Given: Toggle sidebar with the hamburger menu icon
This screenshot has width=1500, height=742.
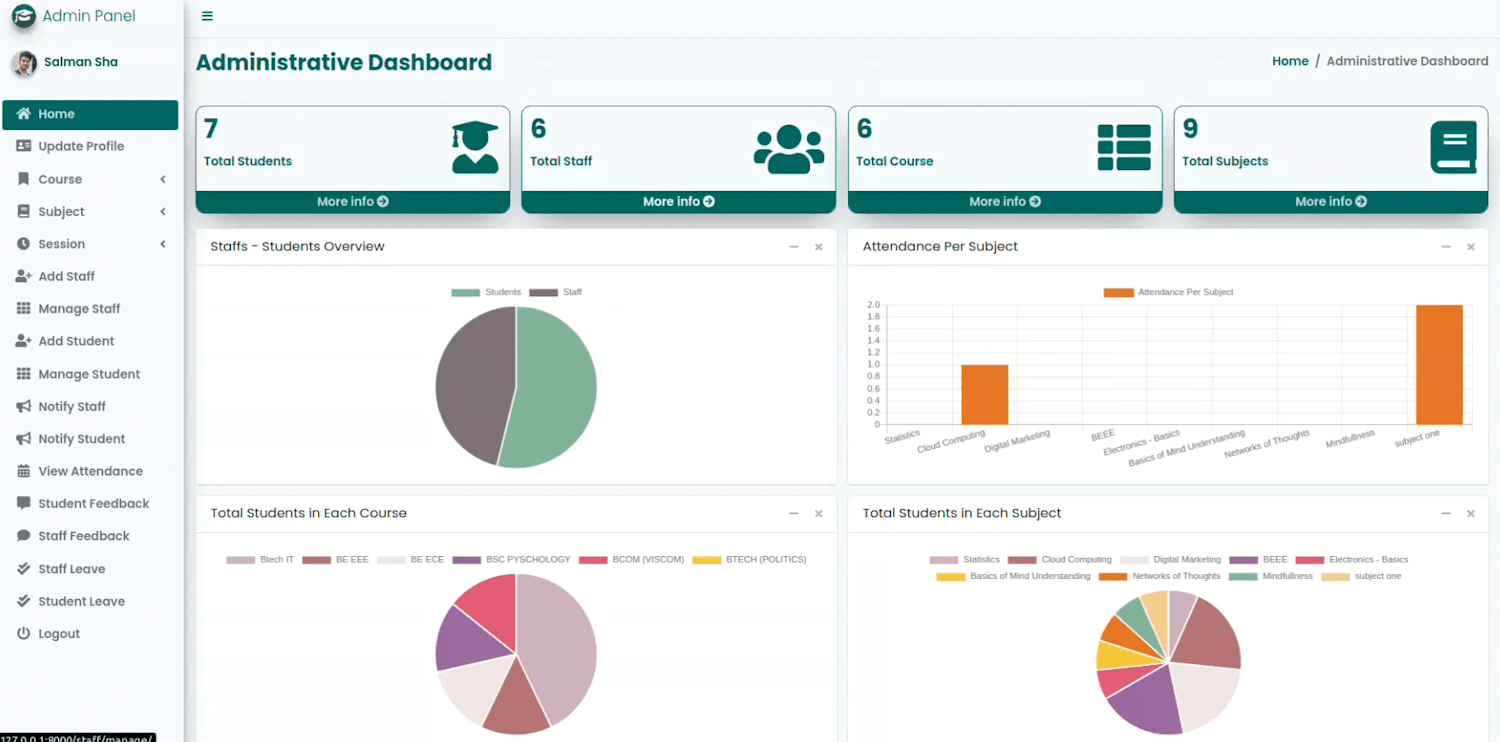Looking at the screenshot, I should (x=207, y=16).
